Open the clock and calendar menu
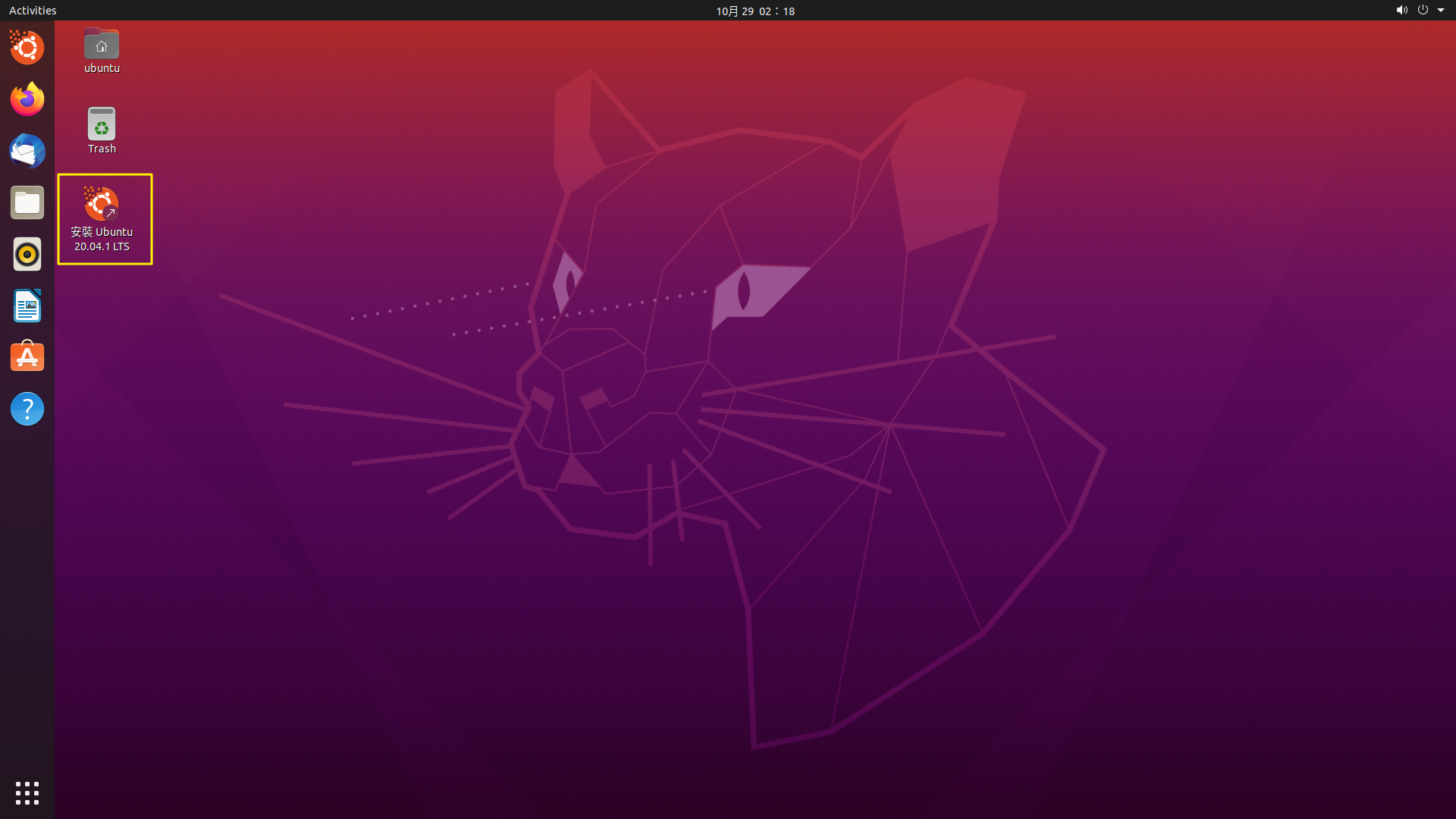The image size is (1456, 819). click(x=755, y=11)
